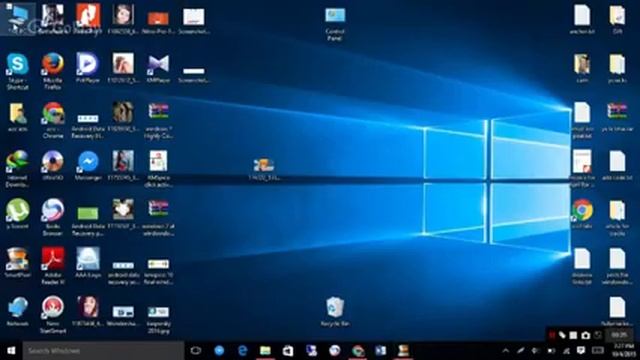The image size is (640, 360).
Task: Open the Store icon on the taskbar
Action: pyautogui.click(x=288, y=351)
